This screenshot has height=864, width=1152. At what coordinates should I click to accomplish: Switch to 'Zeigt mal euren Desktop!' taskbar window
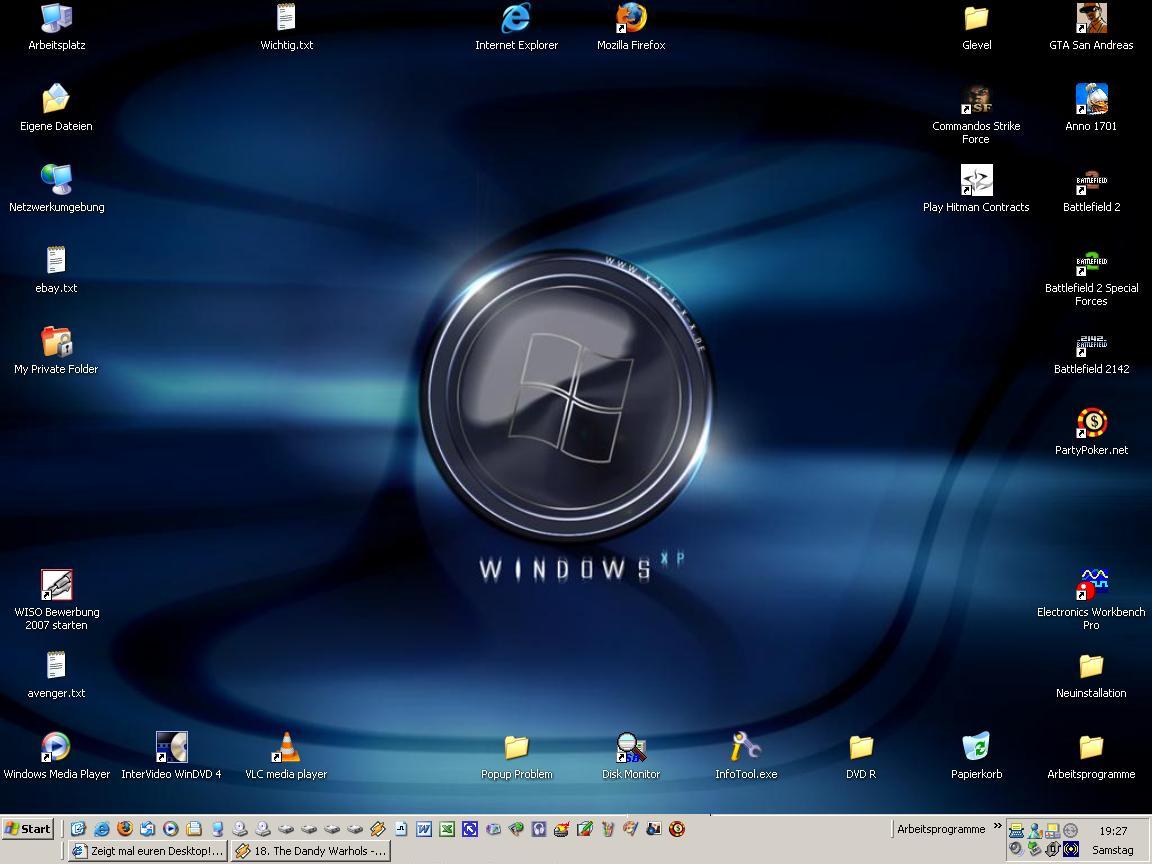click(x=148, y=851)
